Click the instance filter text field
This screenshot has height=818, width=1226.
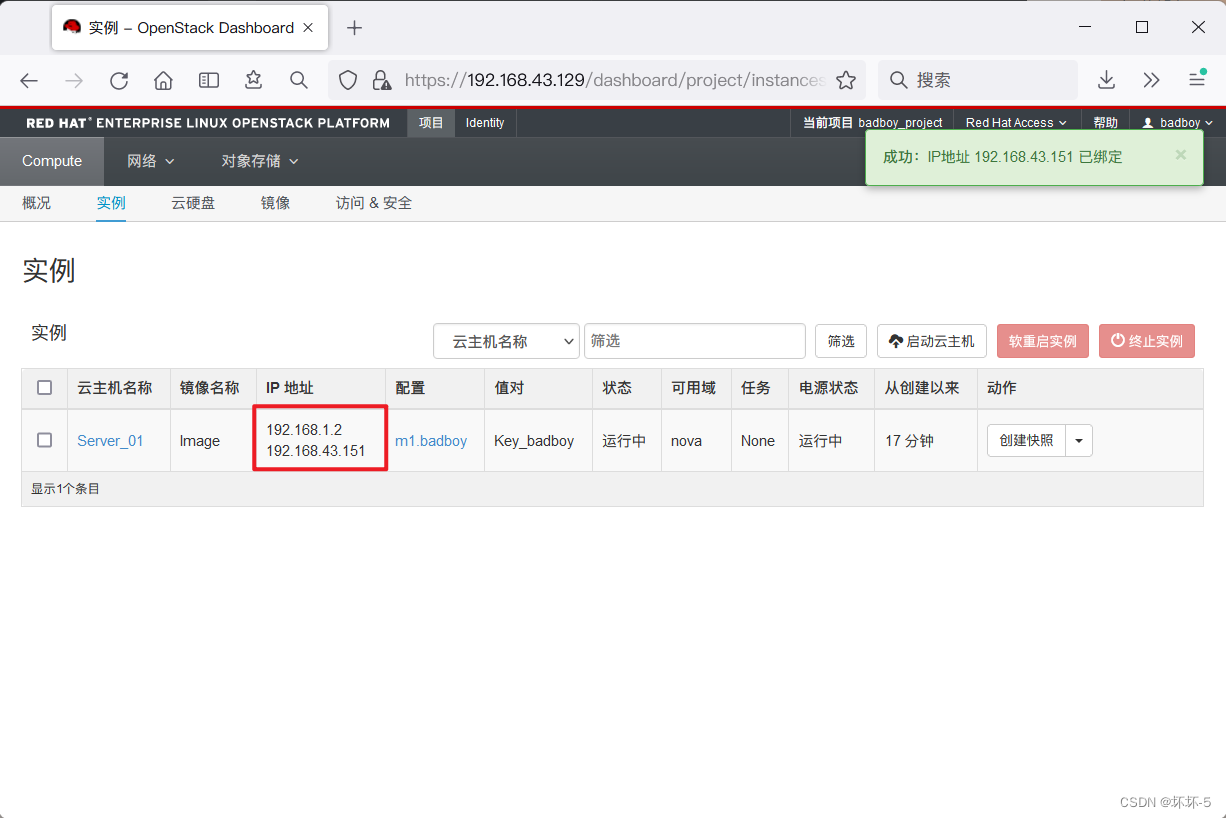[x=695, y=341]
